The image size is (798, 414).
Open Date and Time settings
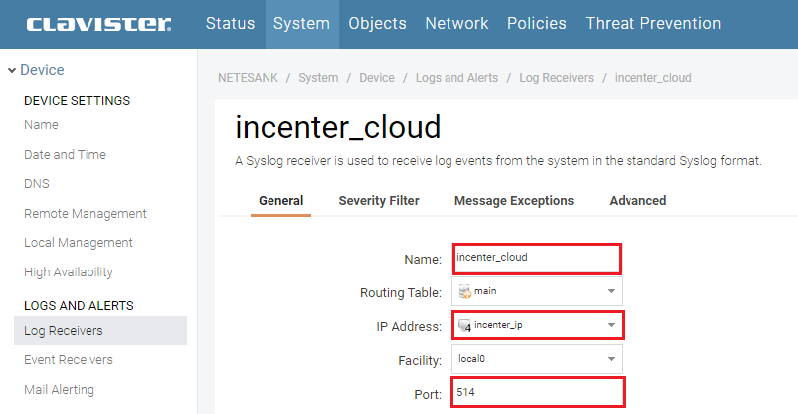[x=65, y=155]
